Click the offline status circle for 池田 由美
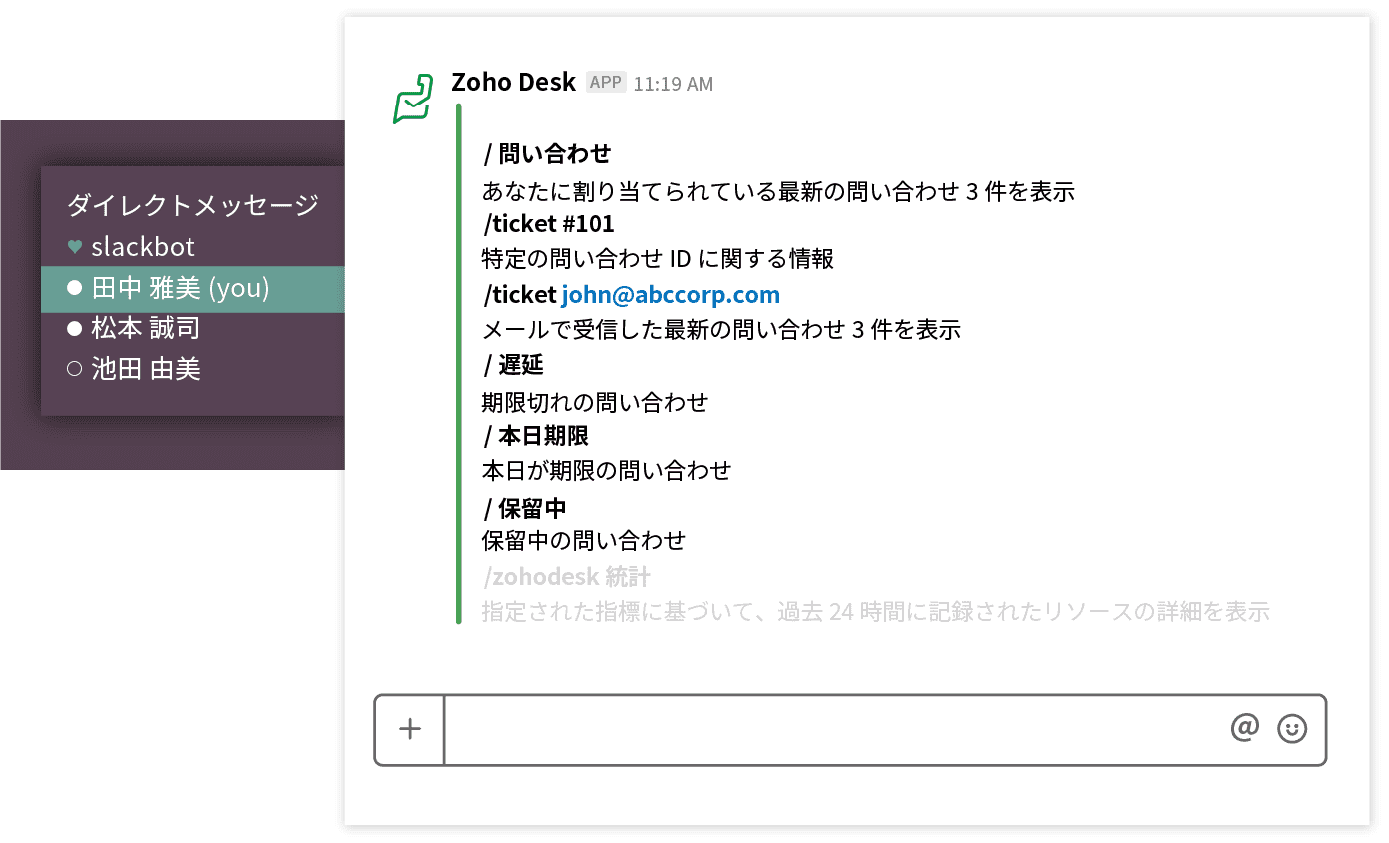Image resolution: width=1389 pixels, height=843 pixels. pyautogui.click(x=74, y=369)
